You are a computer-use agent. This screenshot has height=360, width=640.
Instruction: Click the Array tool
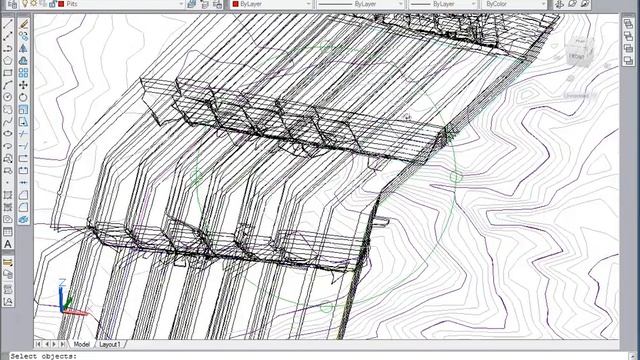coord(23,73)
